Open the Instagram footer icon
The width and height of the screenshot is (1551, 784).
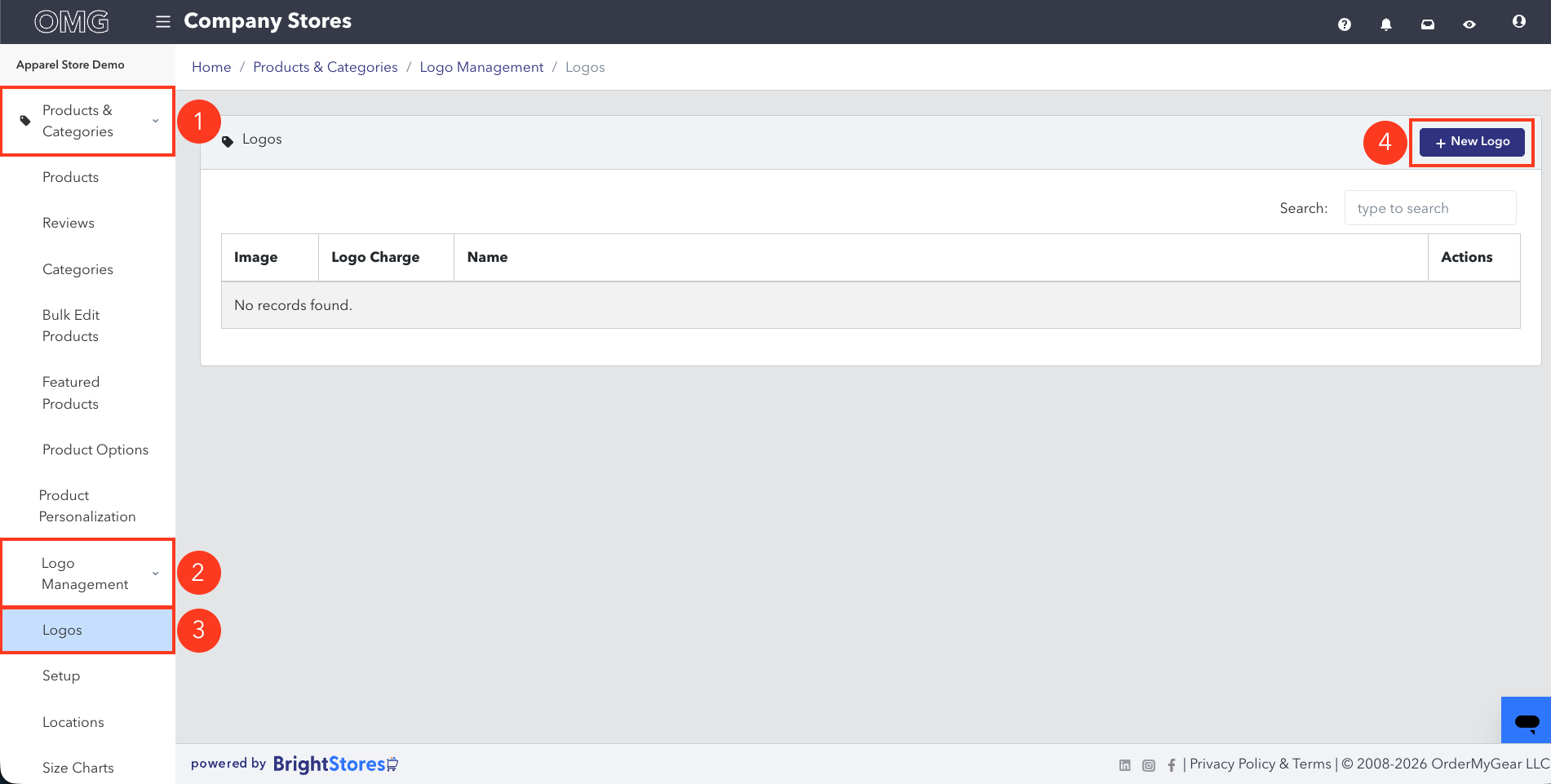tap(1149, 765)
